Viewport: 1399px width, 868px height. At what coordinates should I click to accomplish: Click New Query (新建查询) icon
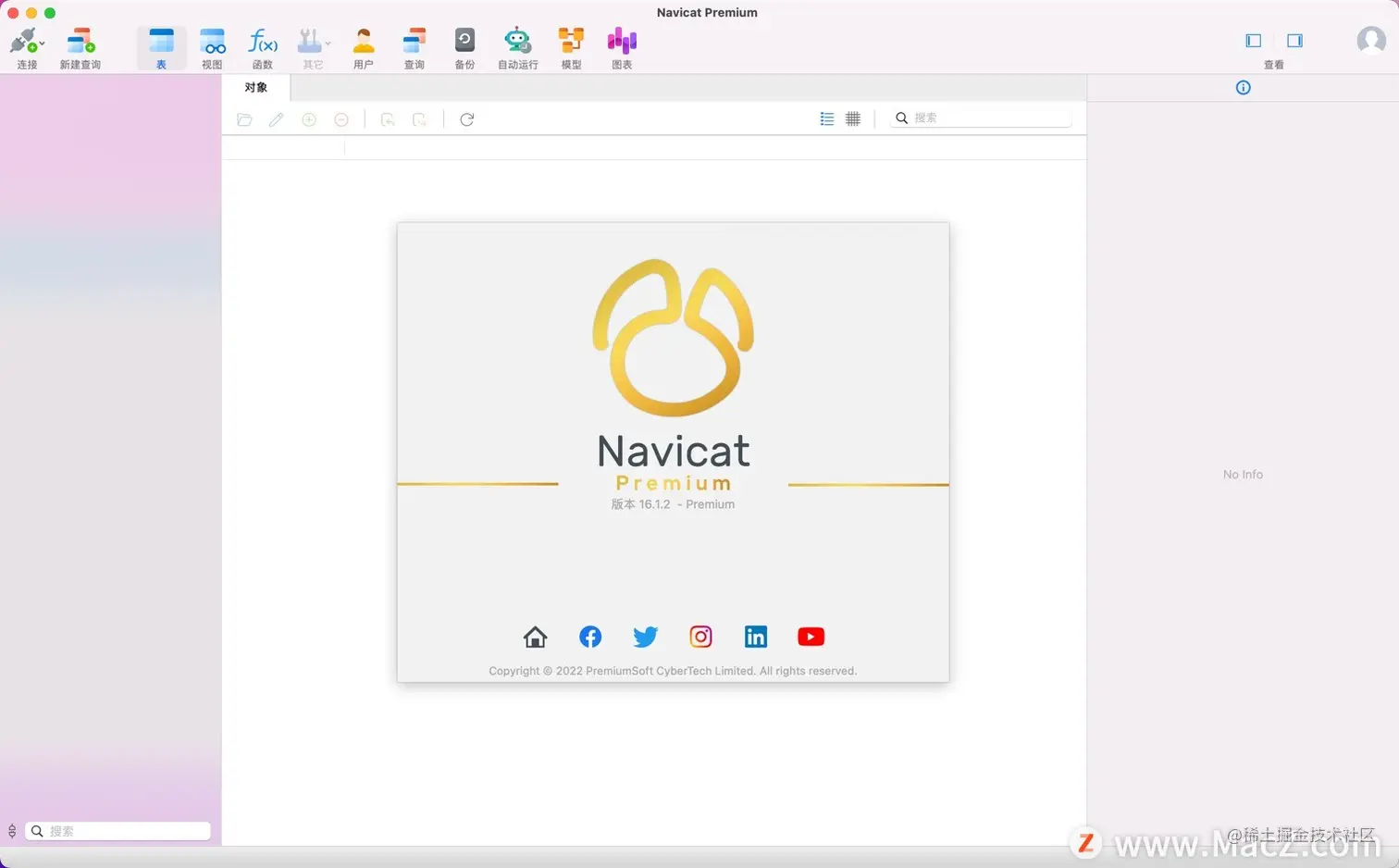(80, 42)
